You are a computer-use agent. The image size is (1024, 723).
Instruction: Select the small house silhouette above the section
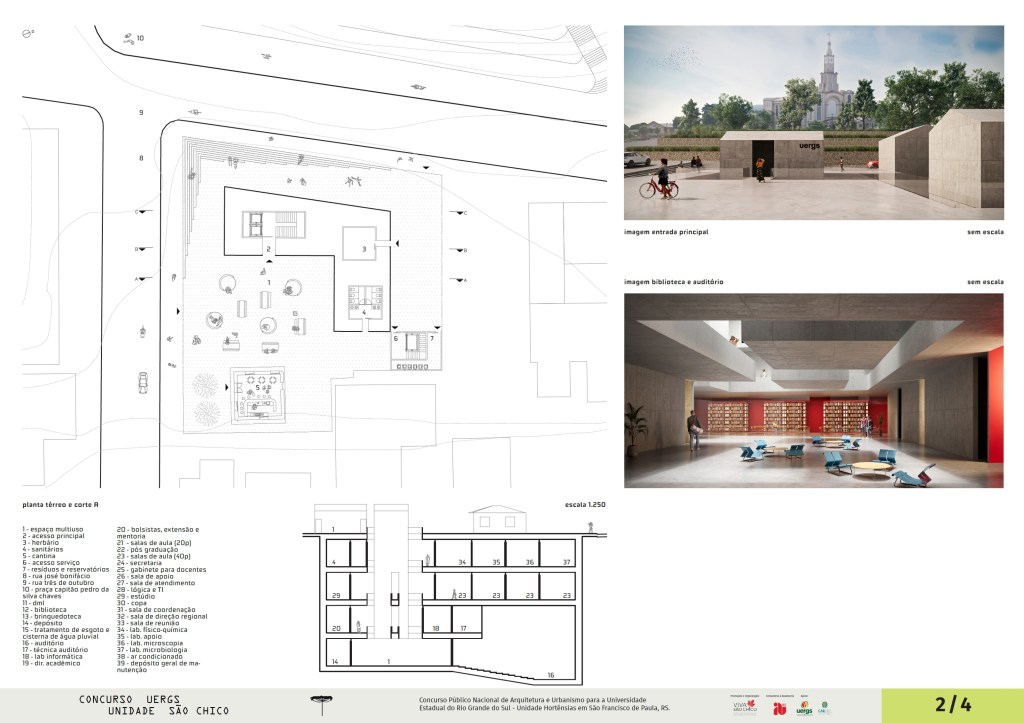(x=497, y=518)
